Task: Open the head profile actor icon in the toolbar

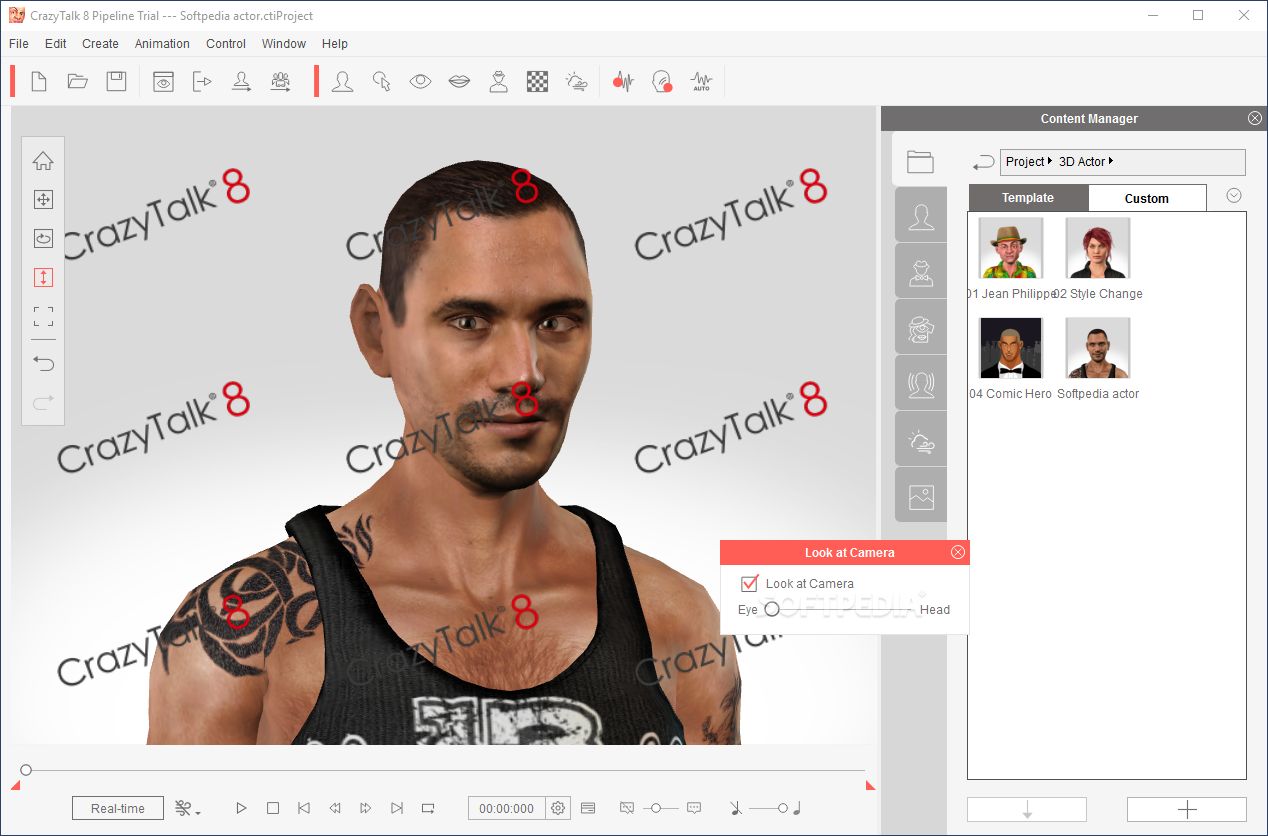Action: (x=342, y=82)
